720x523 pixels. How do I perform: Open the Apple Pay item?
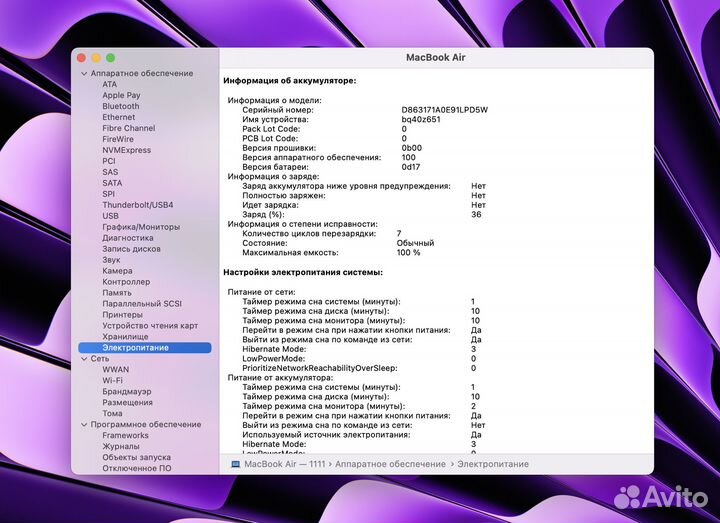point(121,95)
